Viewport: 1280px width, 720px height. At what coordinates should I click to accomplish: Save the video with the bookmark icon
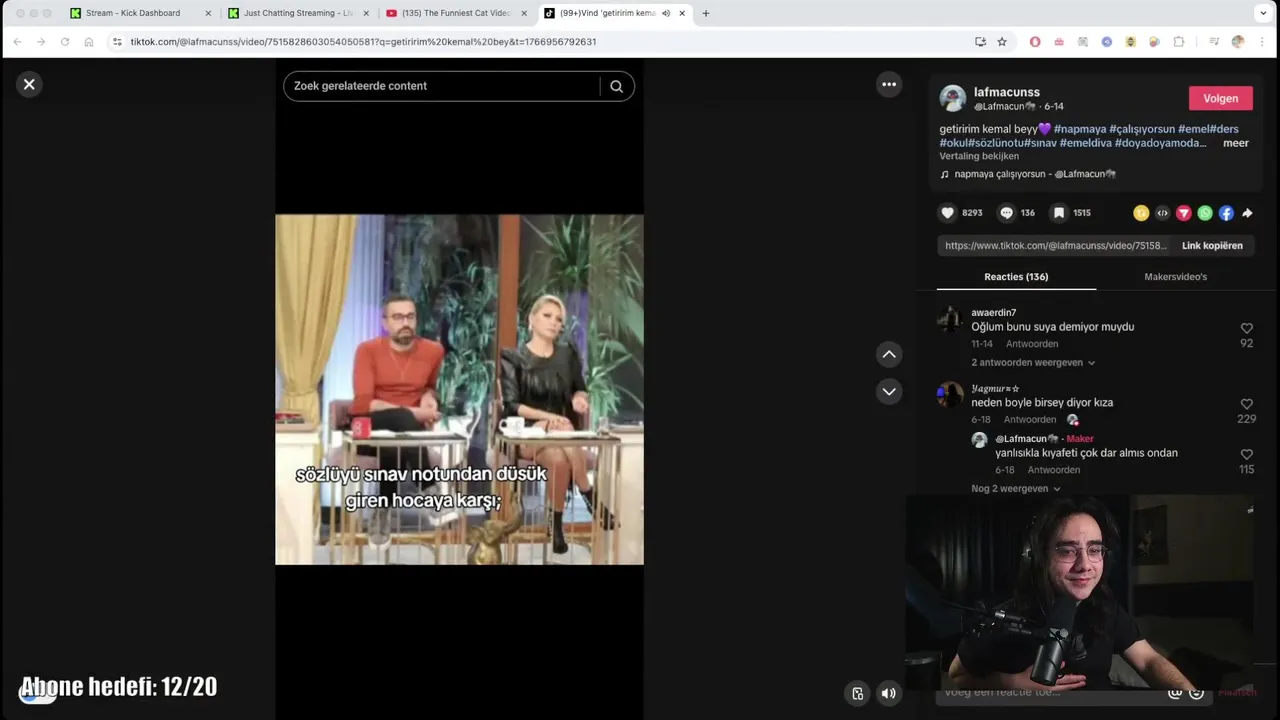[1059, 213]
